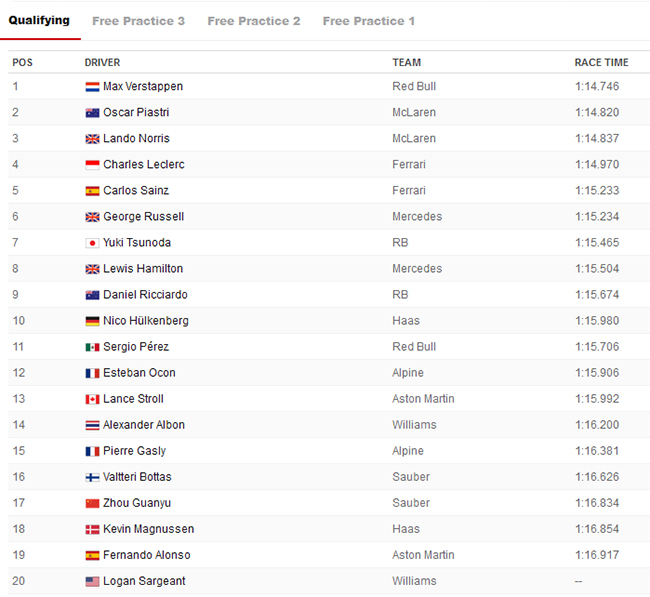The image size is (650, 597).
Task: Click the DRIVER column header
Action: 102,62
